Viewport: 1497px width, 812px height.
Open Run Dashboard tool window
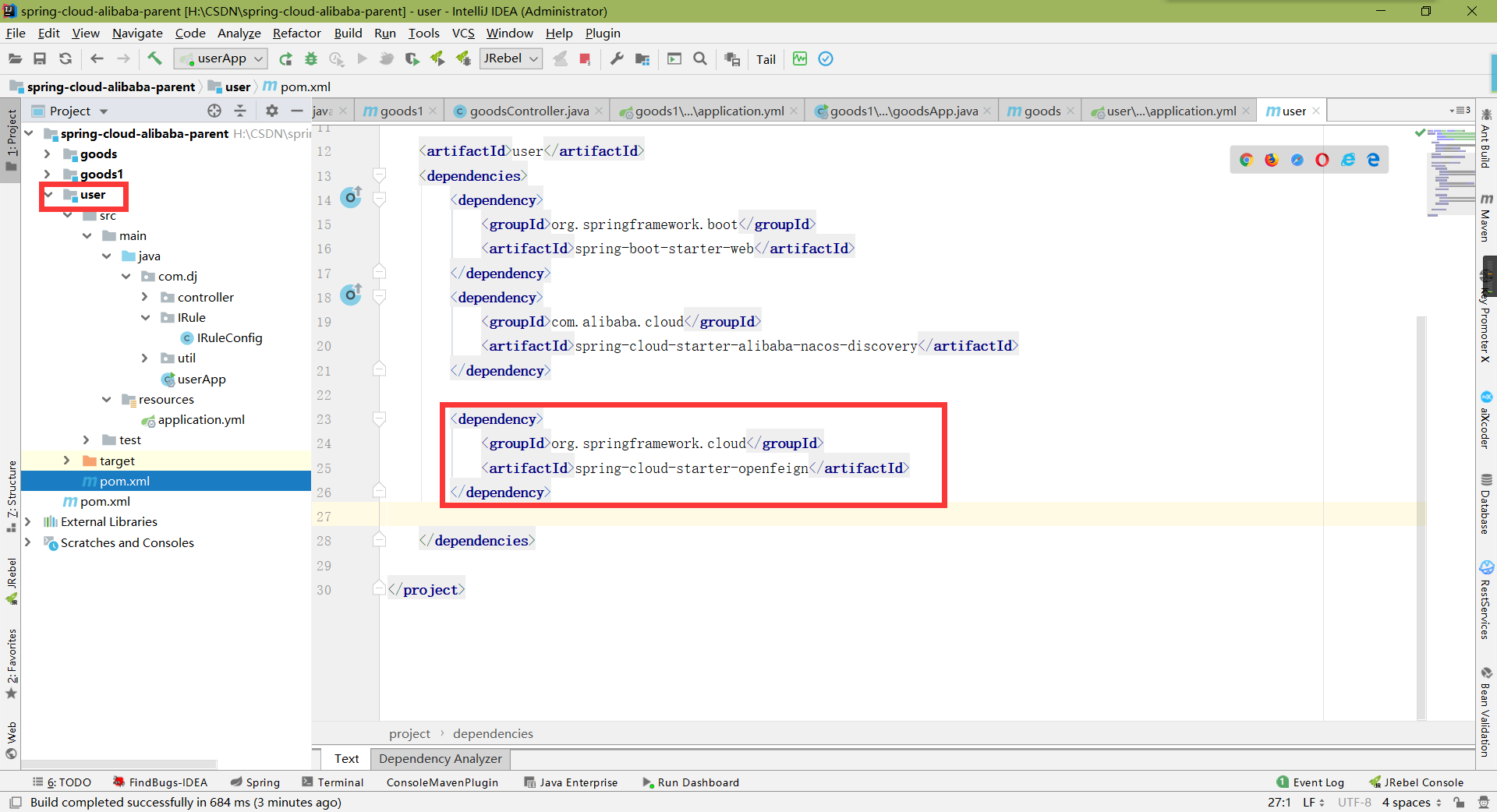tap(690, 782)
